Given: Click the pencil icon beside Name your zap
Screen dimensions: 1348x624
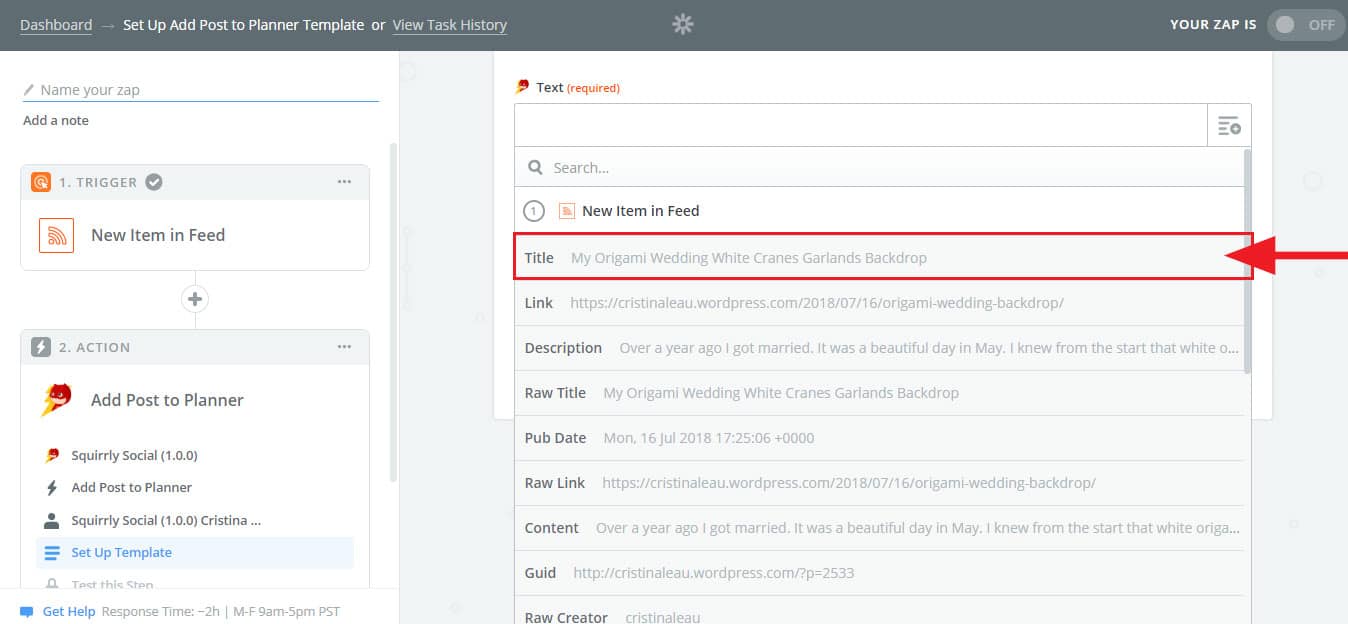Looking at the screenshot, I should tap(29, 90).
